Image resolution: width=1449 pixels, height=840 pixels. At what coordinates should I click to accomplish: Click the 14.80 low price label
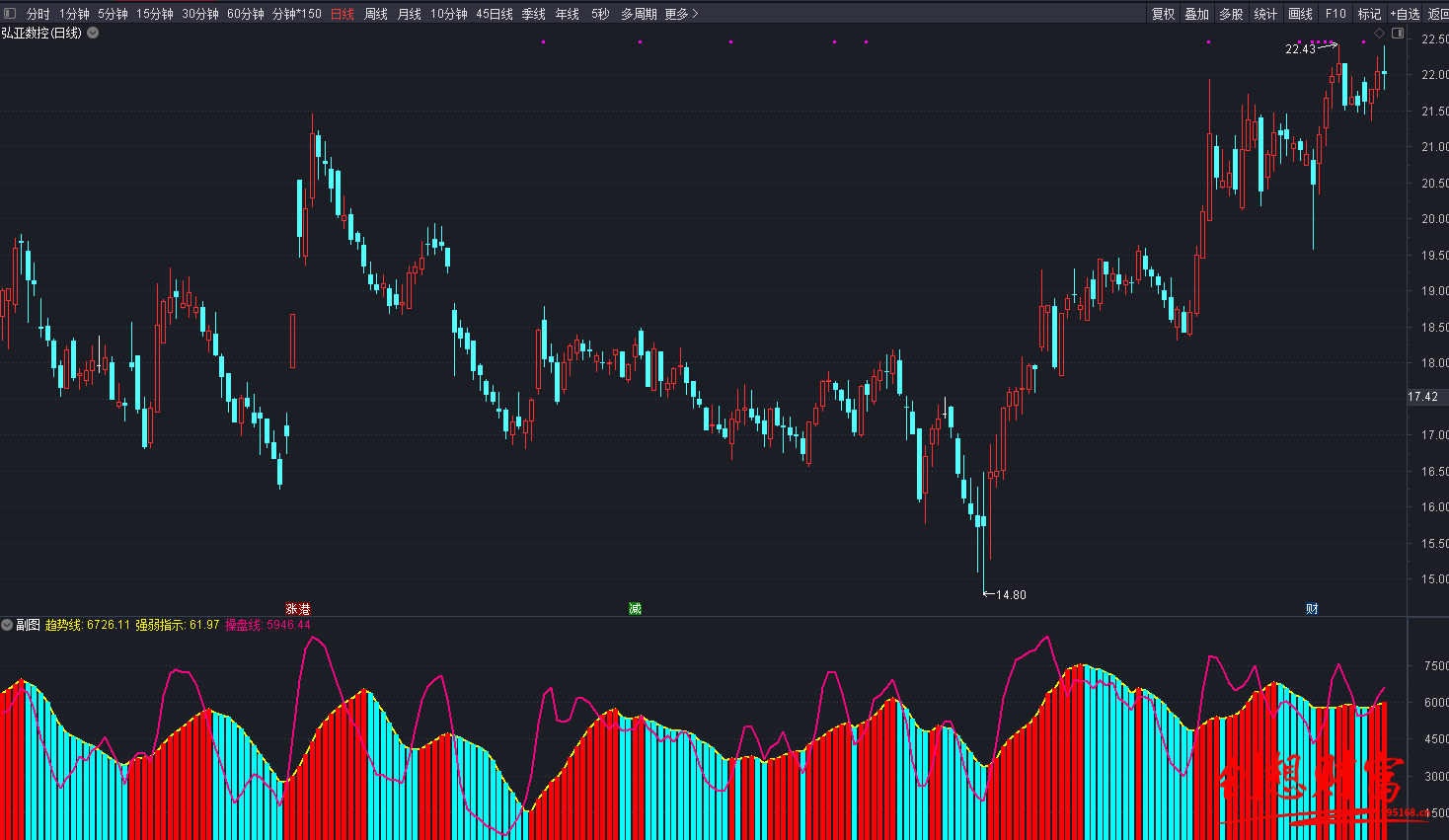tap(1011, 595)
